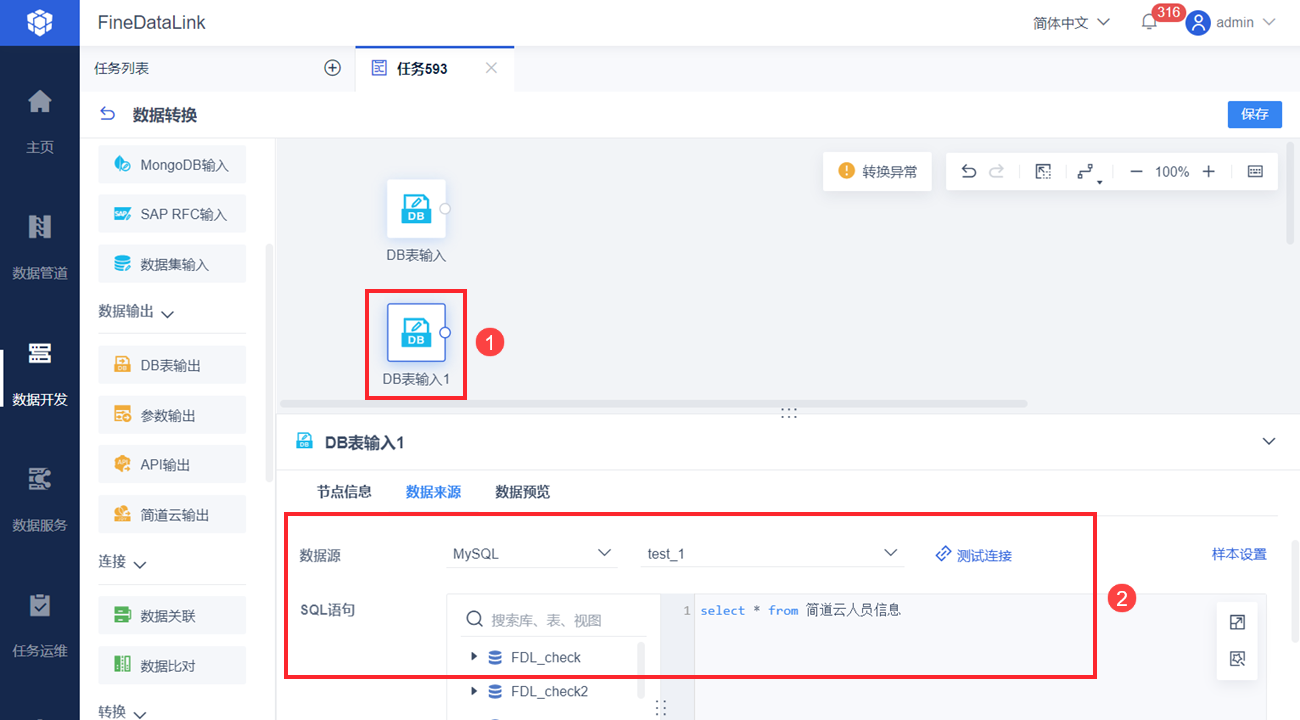Screen dimensions: 1300x720
Task: Choose the 数据比对 operator
Action: (172, 664)
